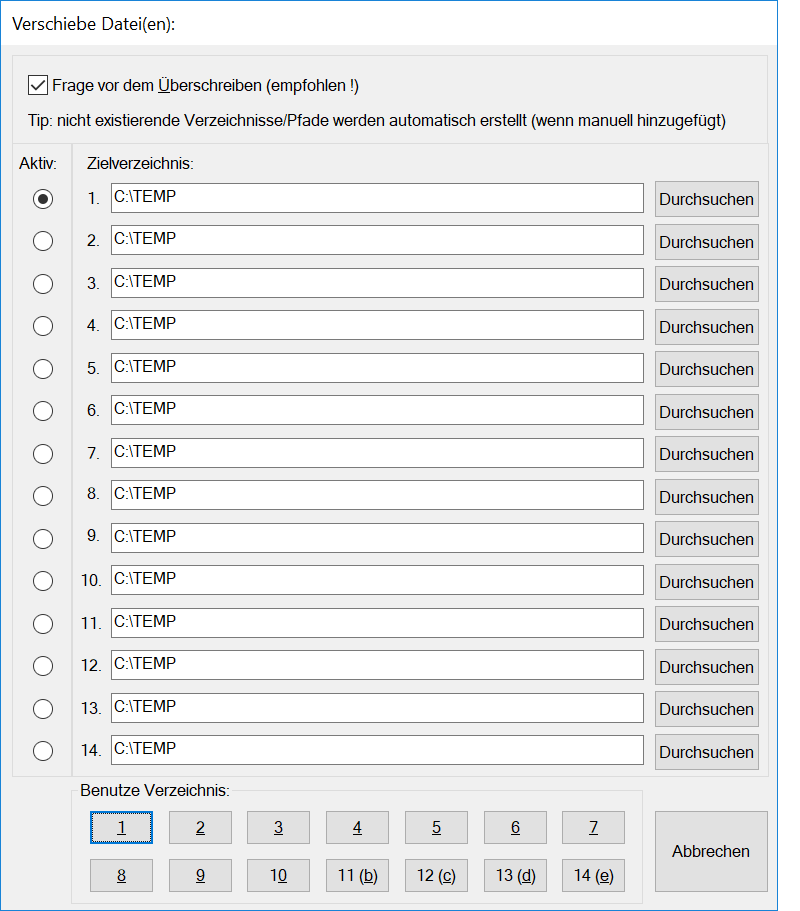Click into target directory field number 12
This screenshot has width=800, height=911.
[377, 665]
